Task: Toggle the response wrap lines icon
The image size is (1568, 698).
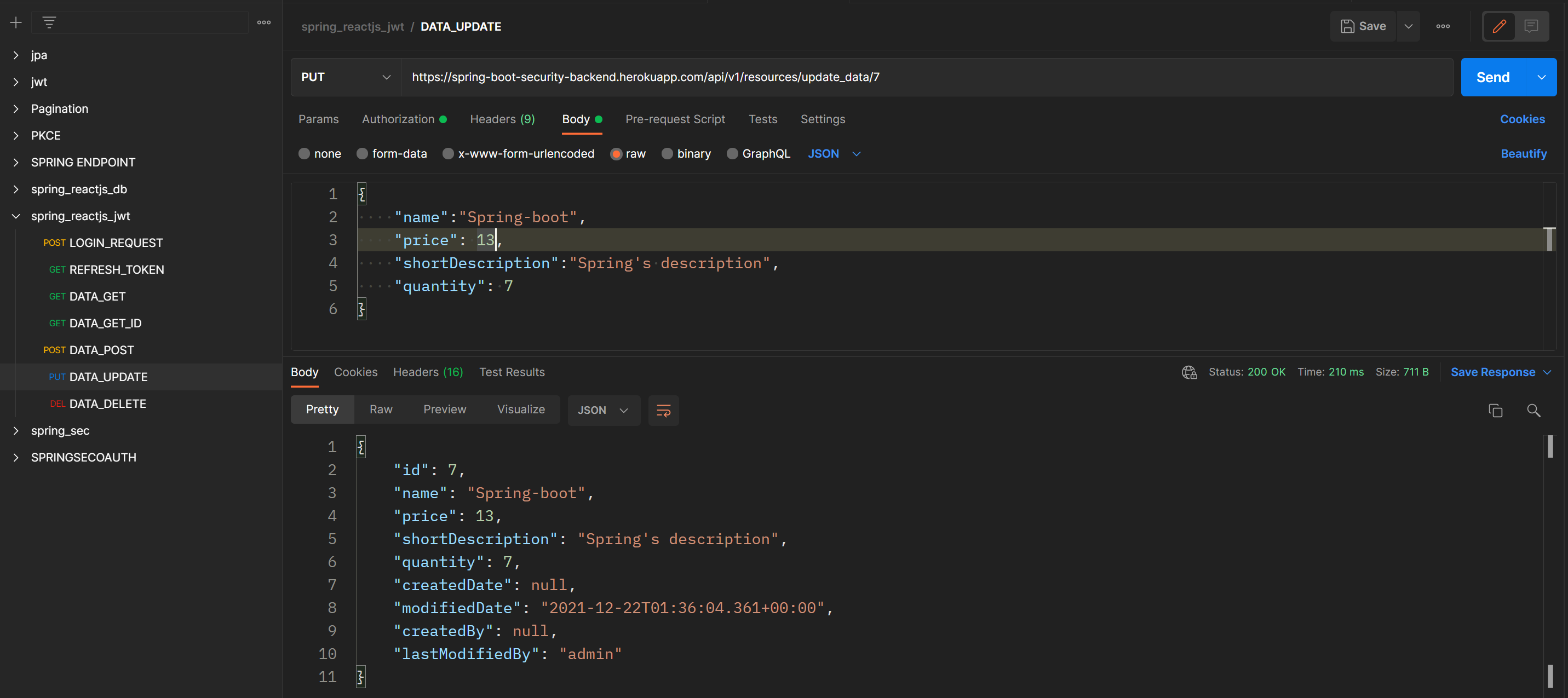Action: click(663, 410)
